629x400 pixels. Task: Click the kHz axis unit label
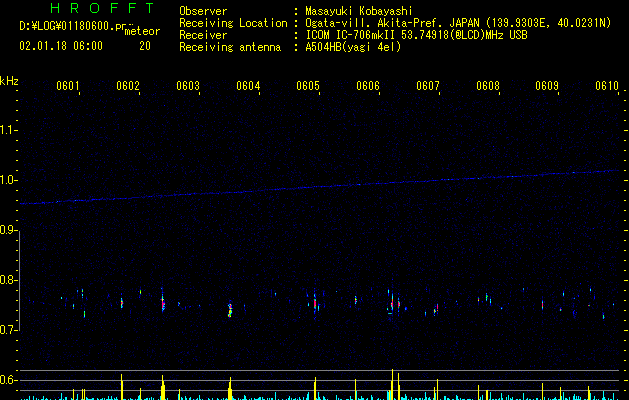pyautogui.click(x=9, y=81)
